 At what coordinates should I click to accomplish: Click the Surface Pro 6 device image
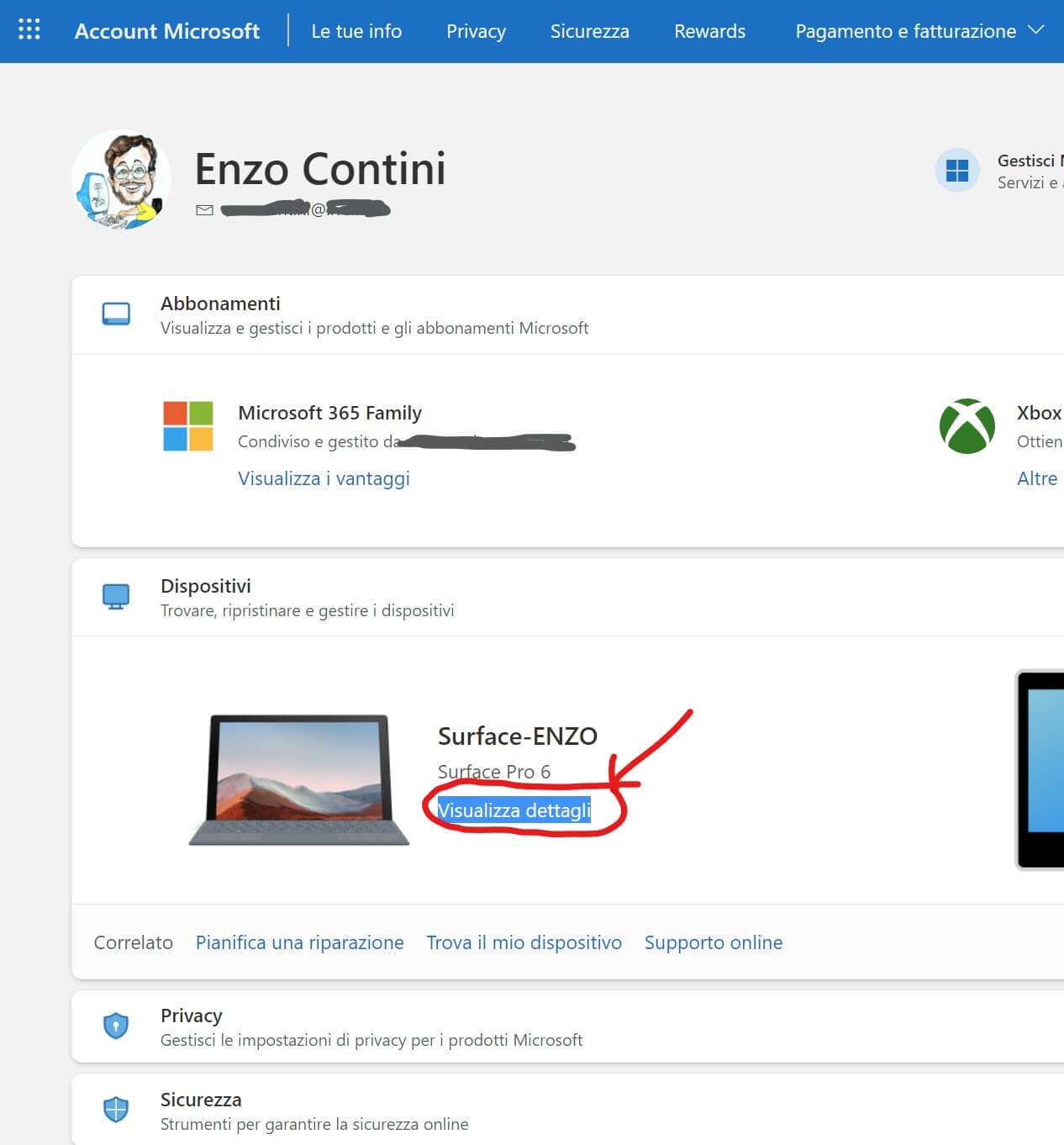tap(299, 779)
